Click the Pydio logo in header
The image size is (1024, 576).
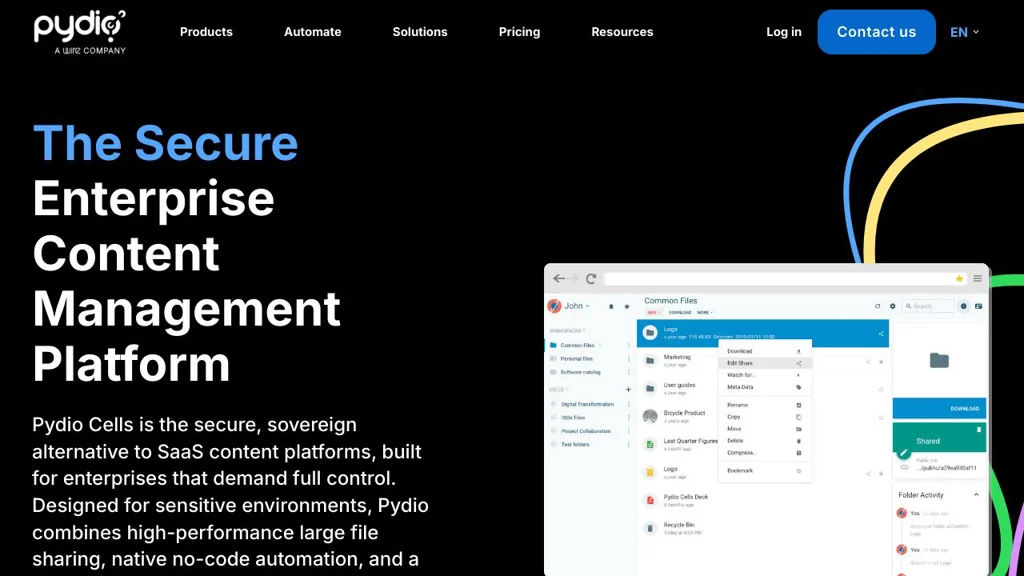[79, 32]
